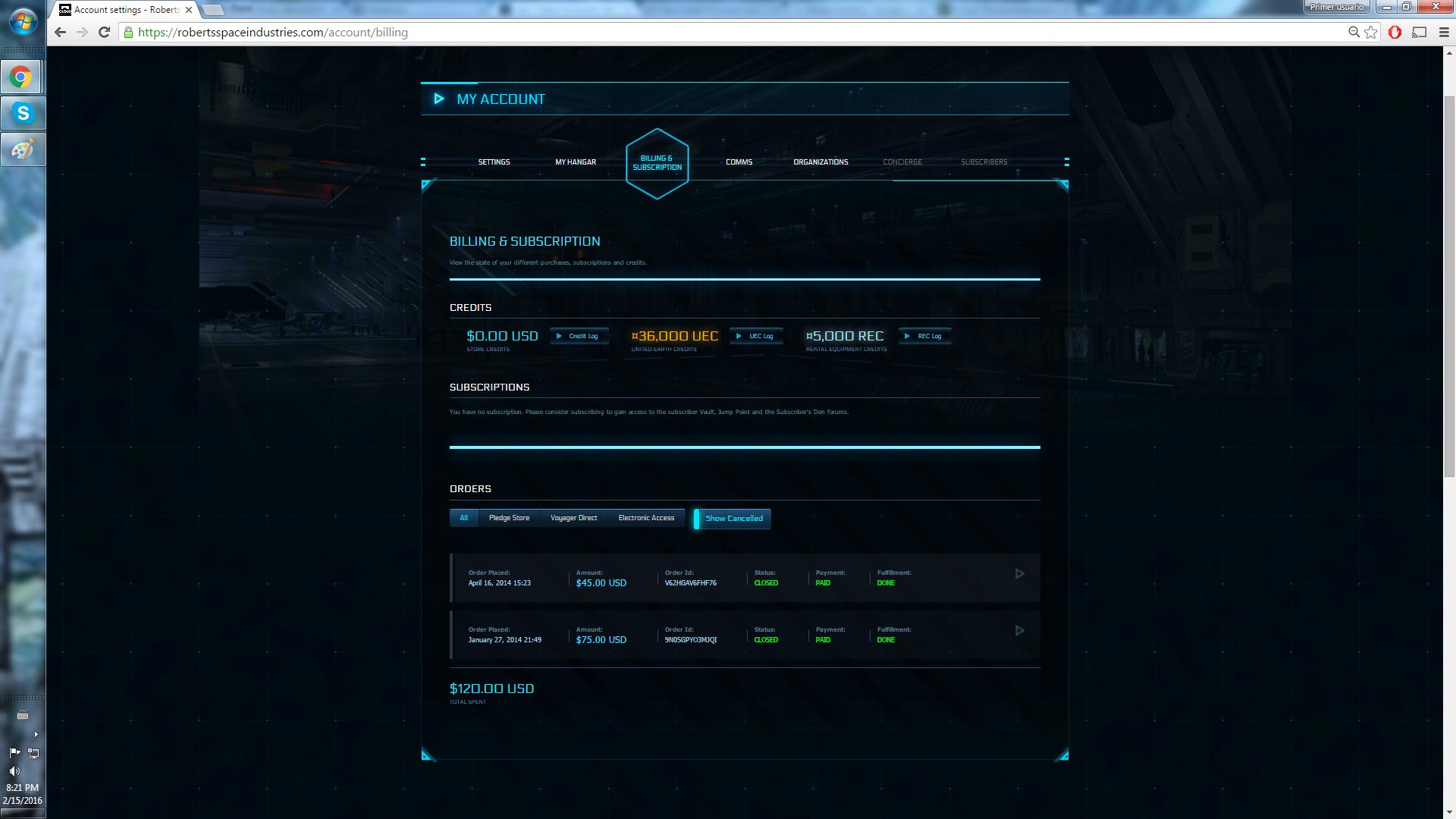
Task: Expand the April 16, 2014 order details
Action: pos(1020,574)
